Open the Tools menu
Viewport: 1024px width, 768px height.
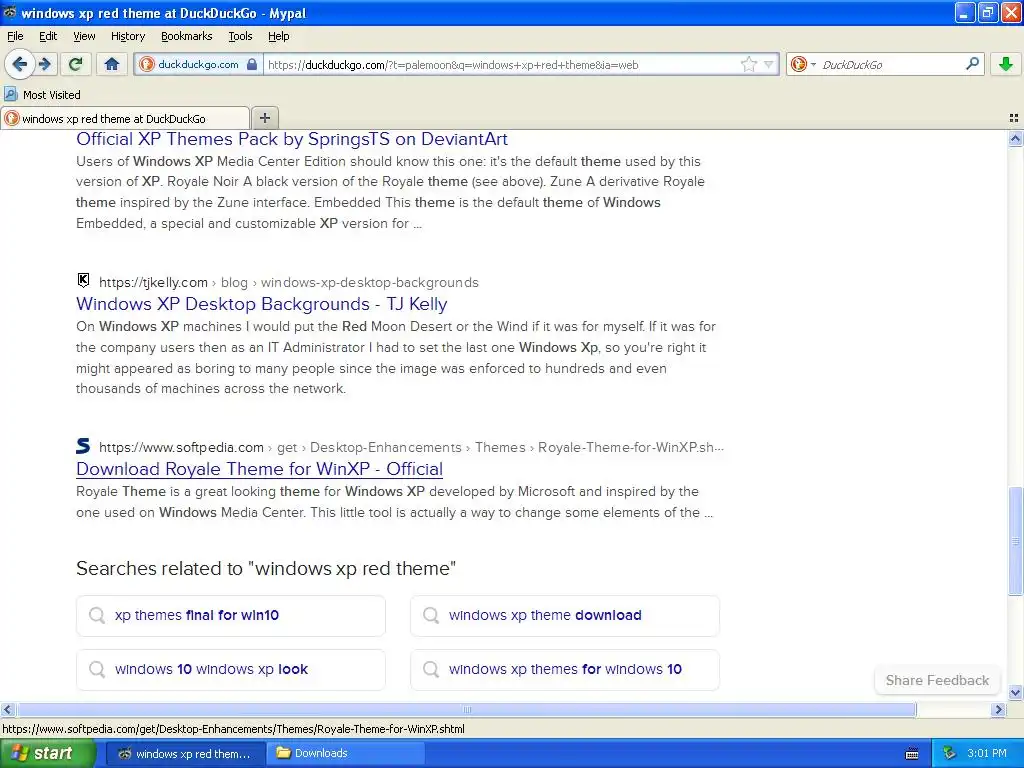point(240,36)
